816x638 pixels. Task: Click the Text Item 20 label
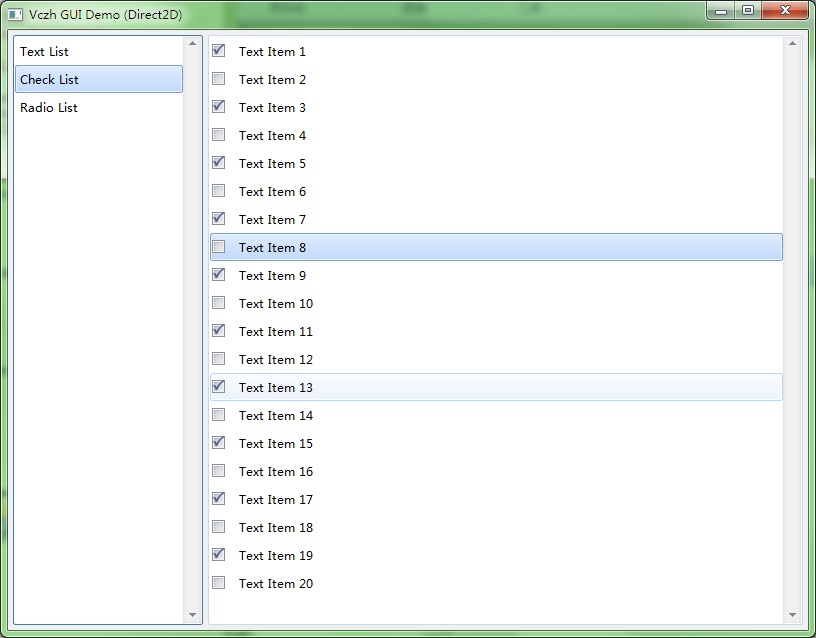276,584
